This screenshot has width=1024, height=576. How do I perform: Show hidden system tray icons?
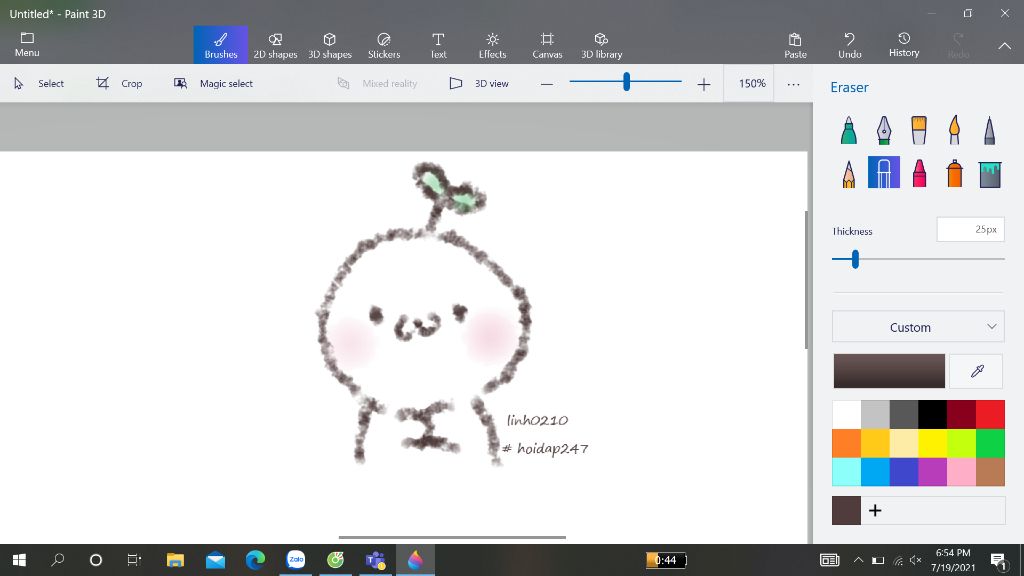tap(858, 560)
